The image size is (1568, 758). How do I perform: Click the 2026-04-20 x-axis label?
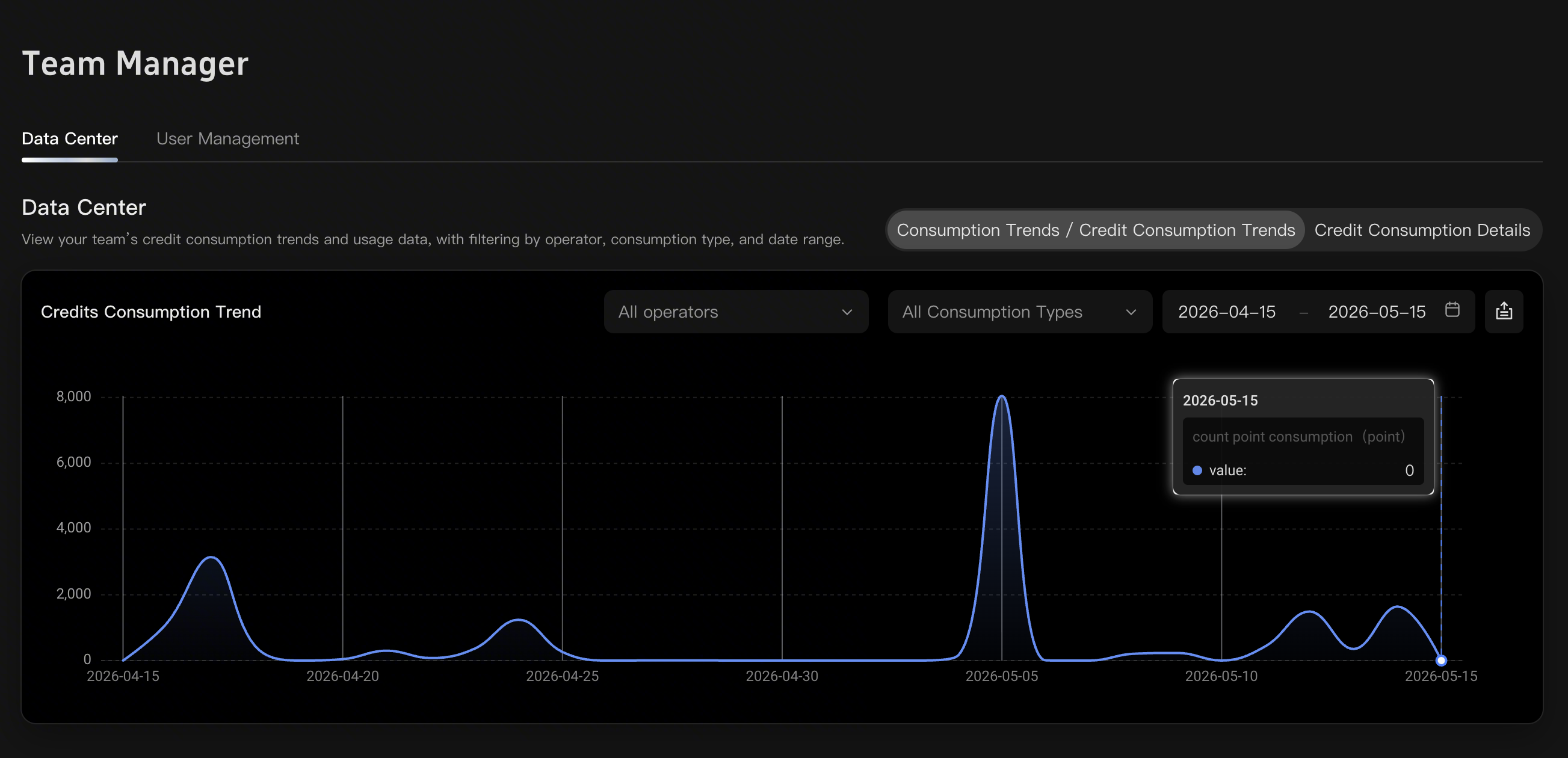[x=342, y=676]
